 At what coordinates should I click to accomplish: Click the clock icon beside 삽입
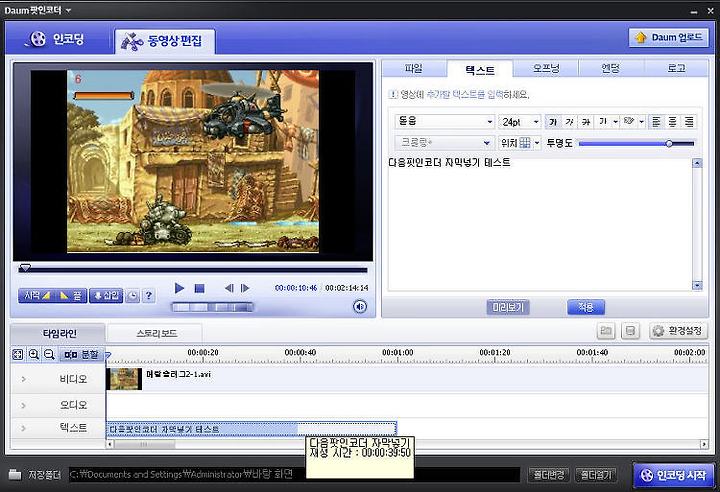[133, 295]
